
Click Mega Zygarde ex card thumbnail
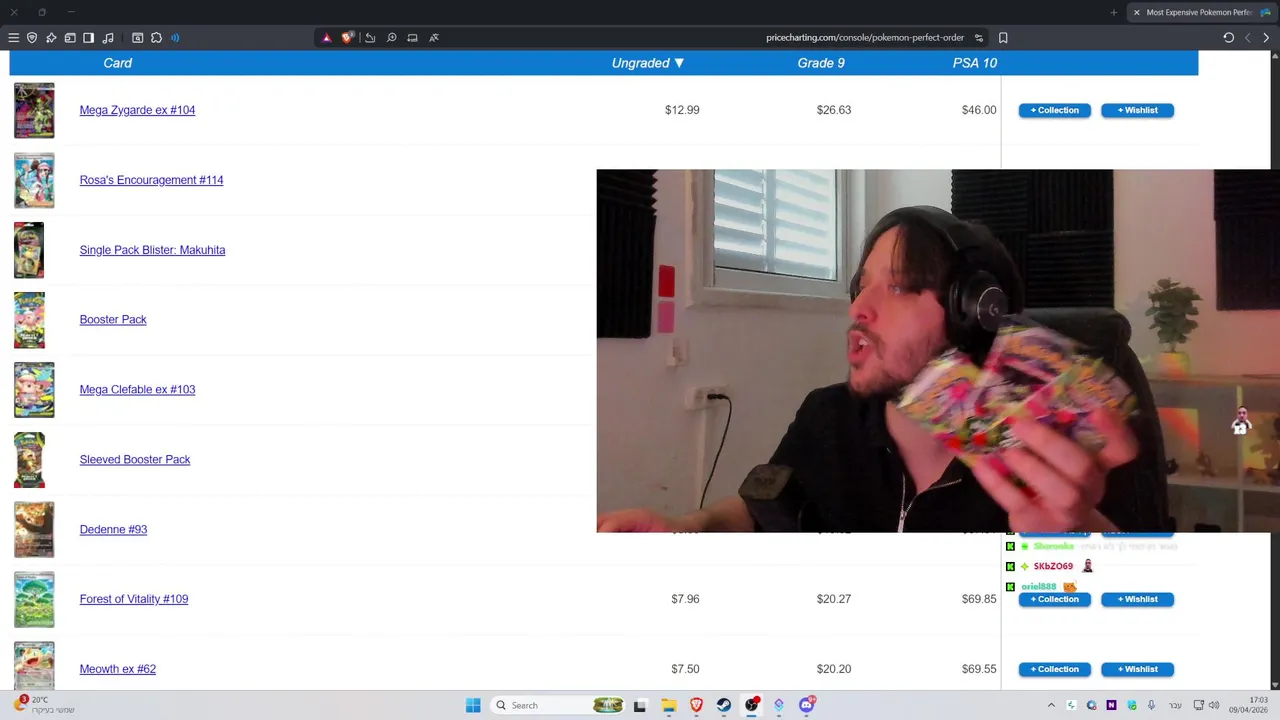tap(34, 110)
